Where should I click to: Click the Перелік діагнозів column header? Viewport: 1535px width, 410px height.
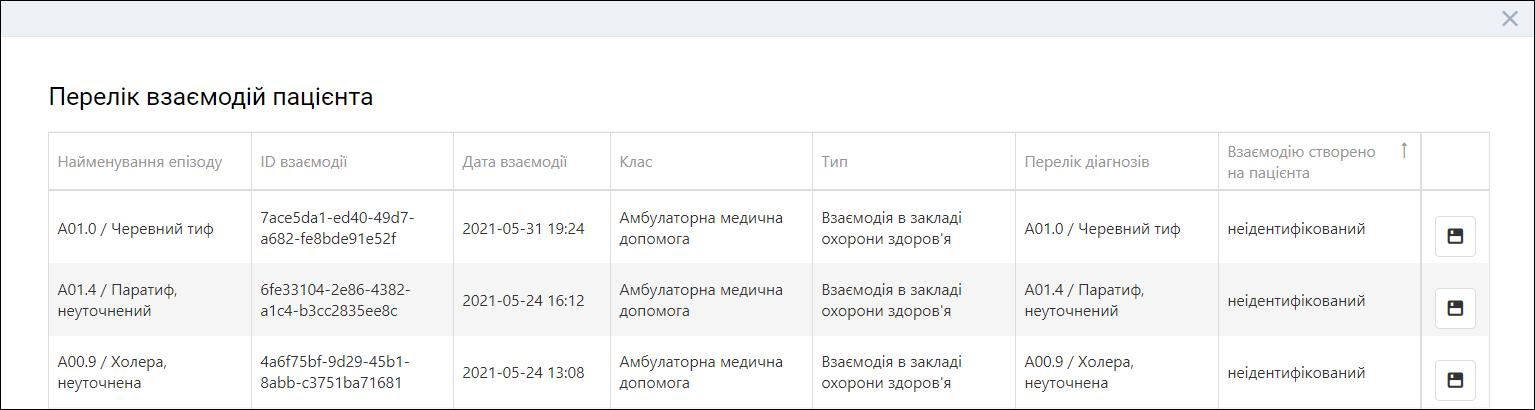point(1087,161)
